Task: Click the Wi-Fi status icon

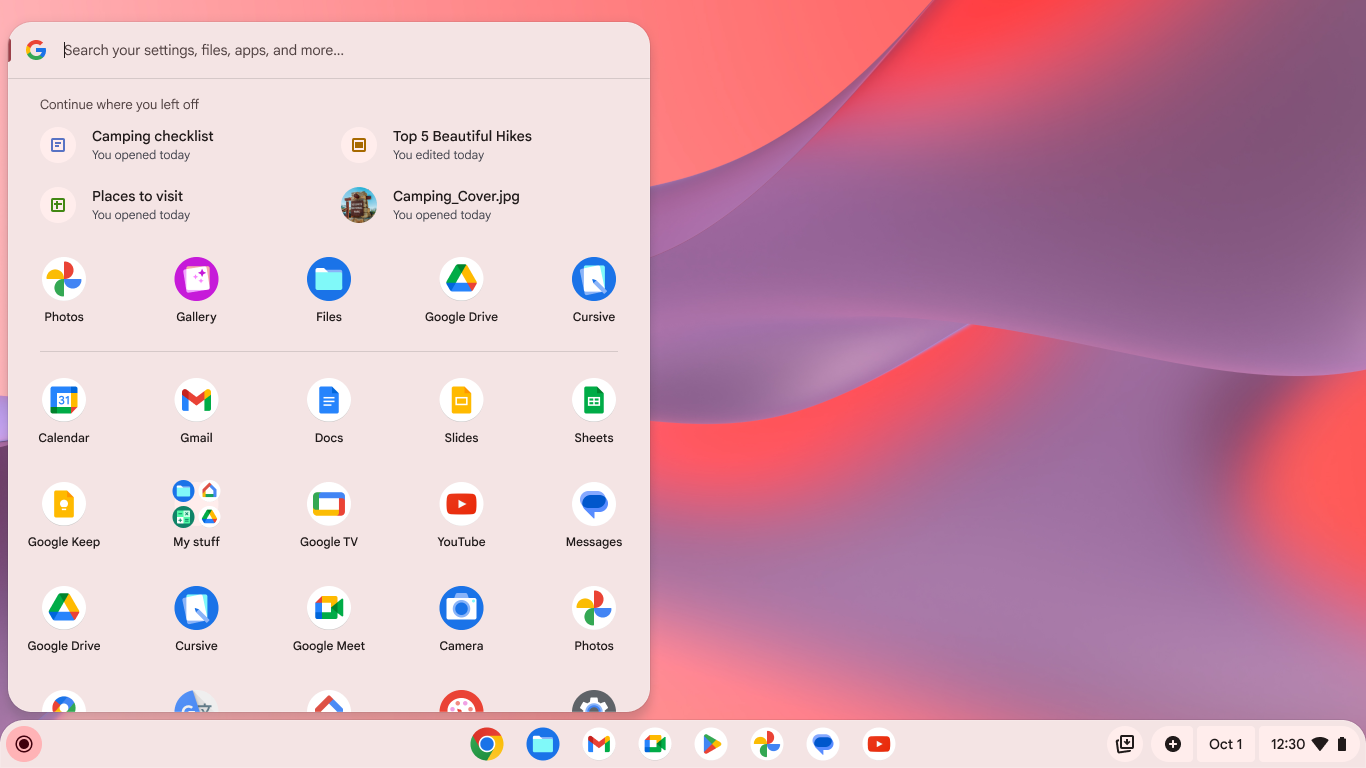Action: click(1320, 744)
